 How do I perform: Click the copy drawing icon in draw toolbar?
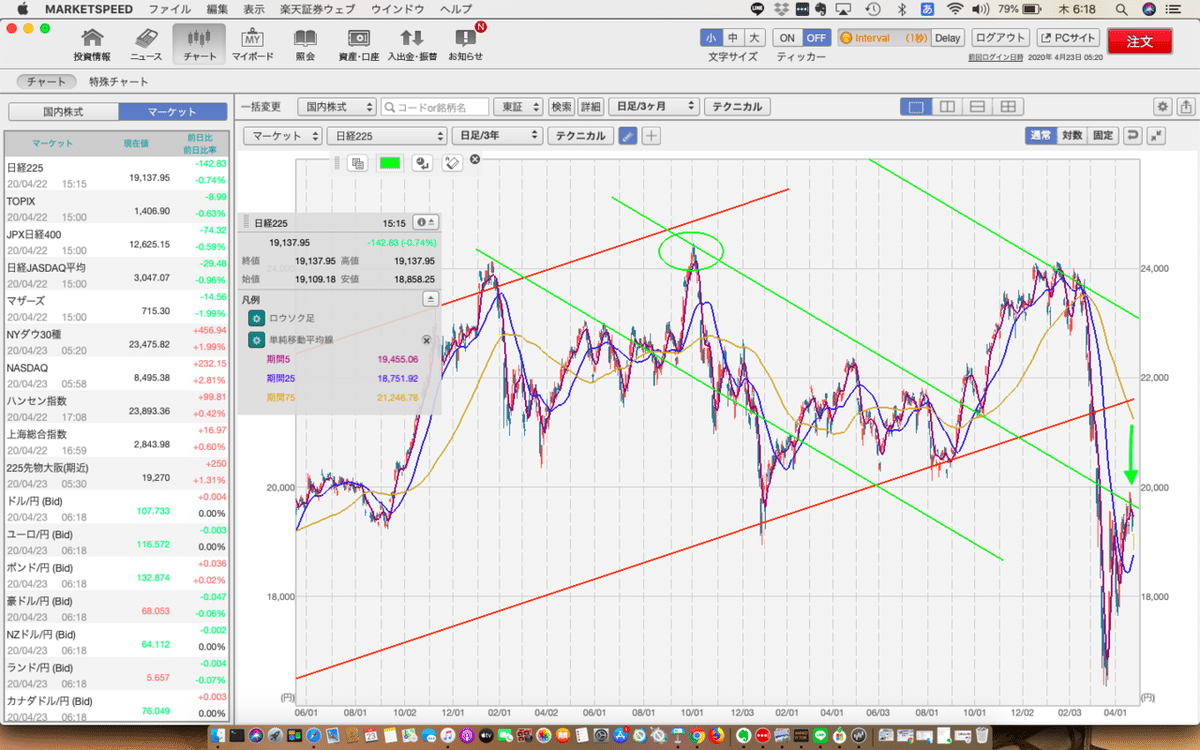pyautogui.click(x=357, y=163)
